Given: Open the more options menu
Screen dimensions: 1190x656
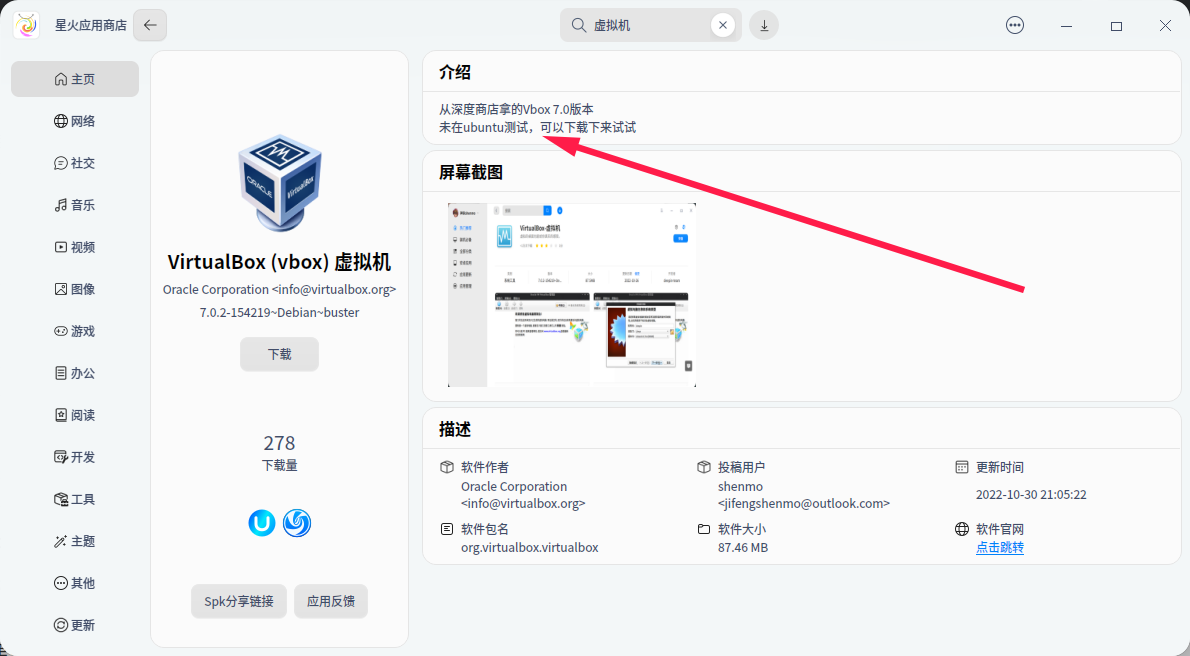Looking at the screenshot, I should [1015, 25].
